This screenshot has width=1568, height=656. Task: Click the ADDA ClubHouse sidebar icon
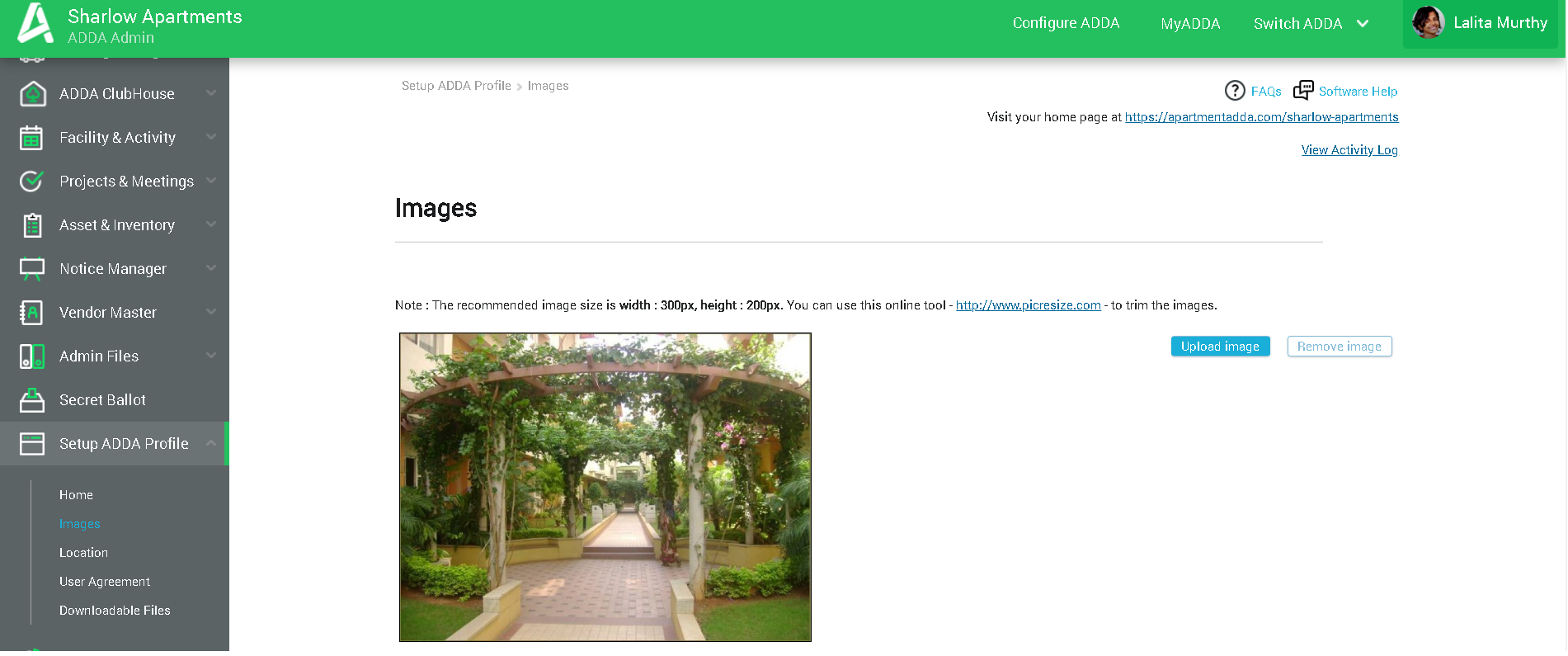[x=32, y=94]
